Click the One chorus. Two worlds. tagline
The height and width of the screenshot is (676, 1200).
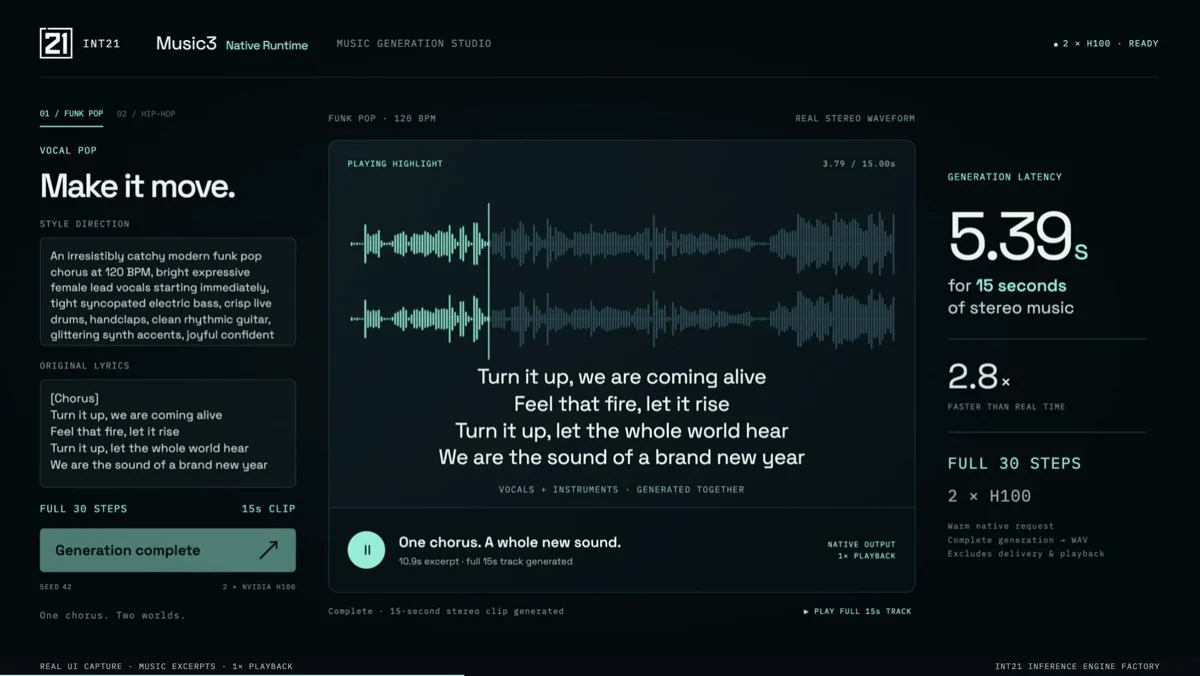tap(112, 615)
